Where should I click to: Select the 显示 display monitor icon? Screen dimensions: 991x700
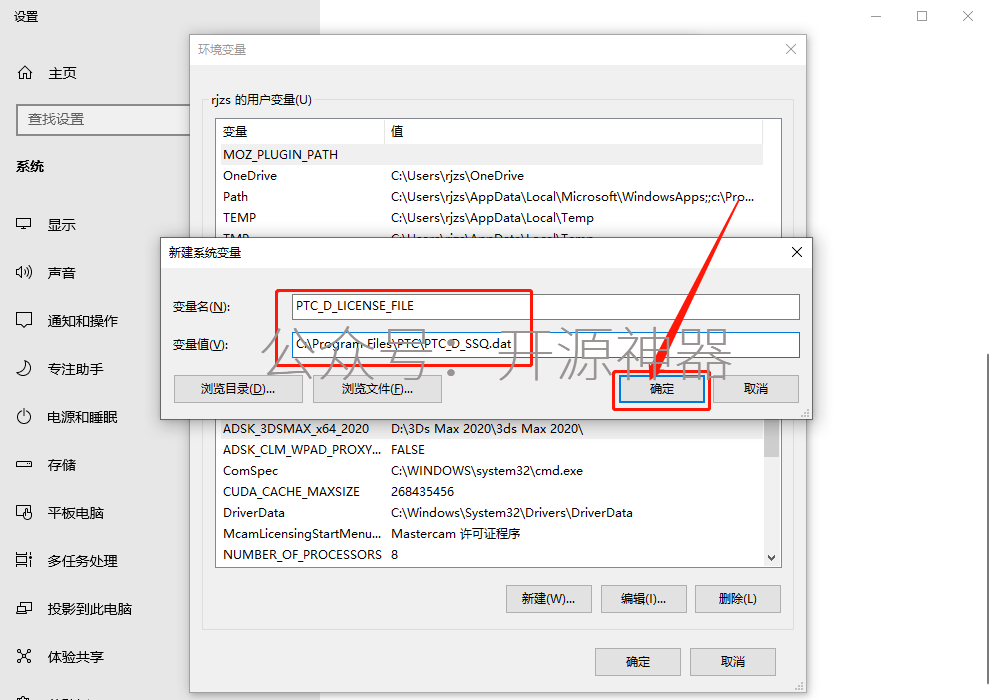click(24, 224)
